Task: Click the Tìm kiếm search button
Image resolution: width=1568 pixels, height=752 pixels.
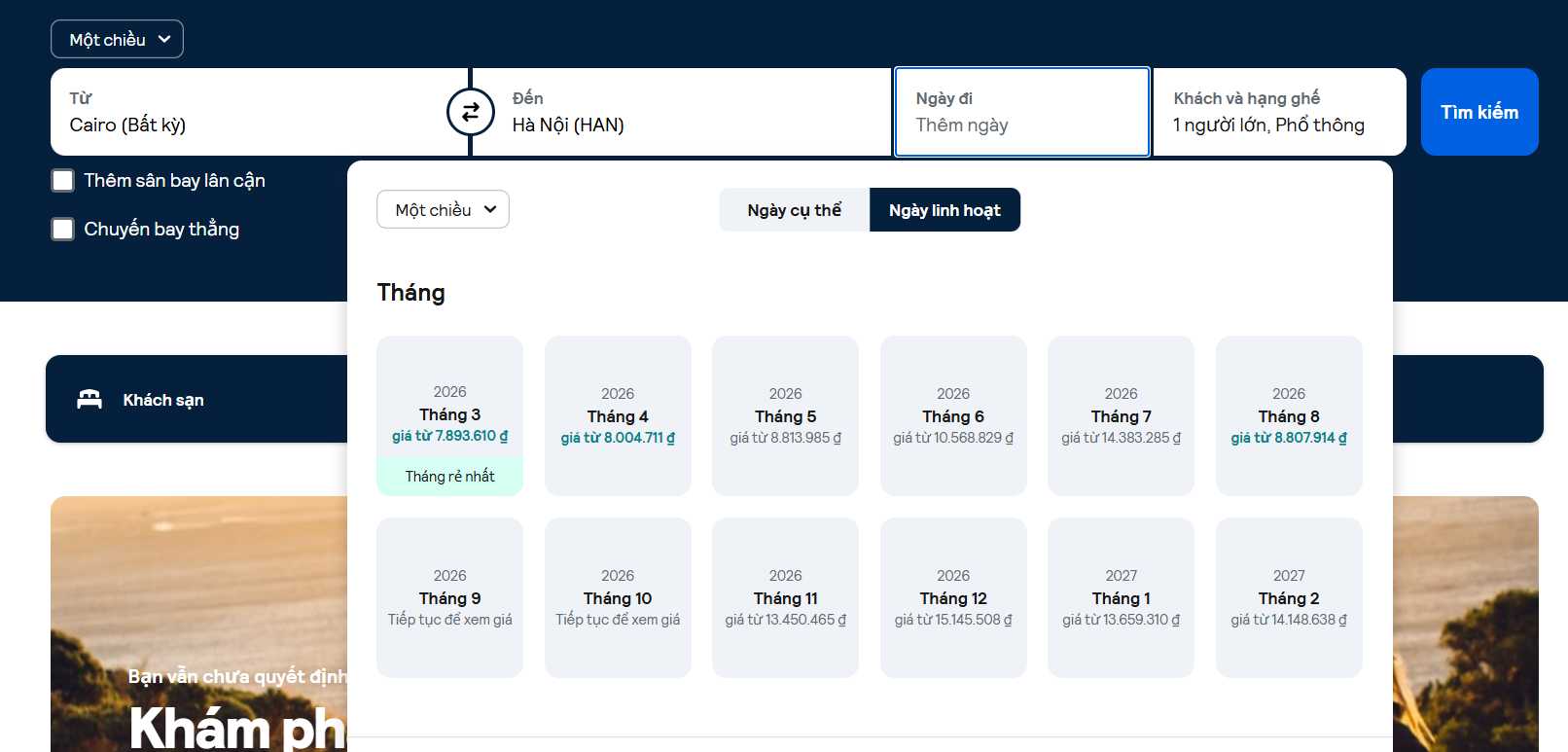Action: [1479, 112]
